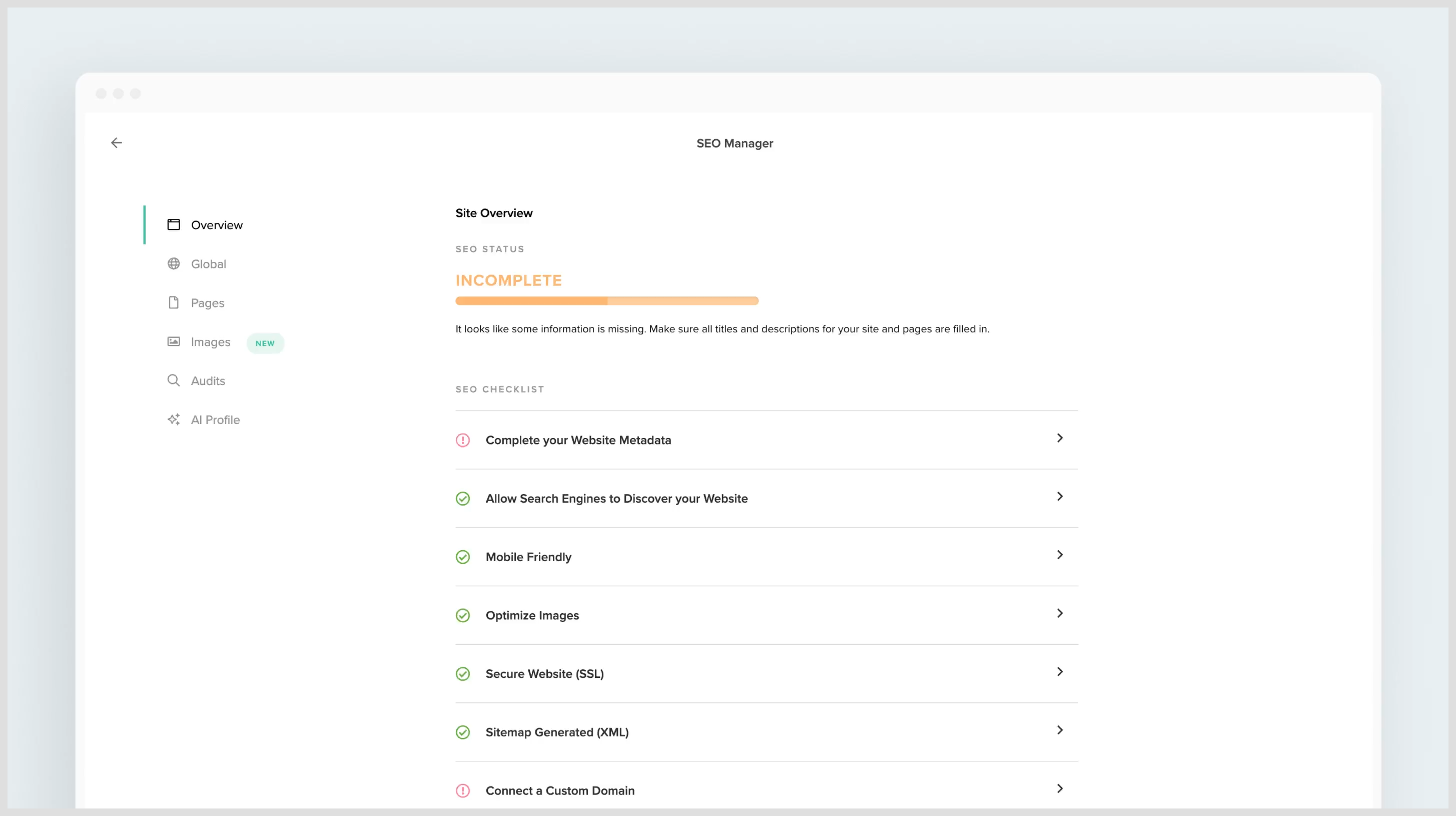The height and width of the screenshot is (816, 1456).
Task: Expand the Mobile Friendly row chevron
Action: (x=1060, y=555)
